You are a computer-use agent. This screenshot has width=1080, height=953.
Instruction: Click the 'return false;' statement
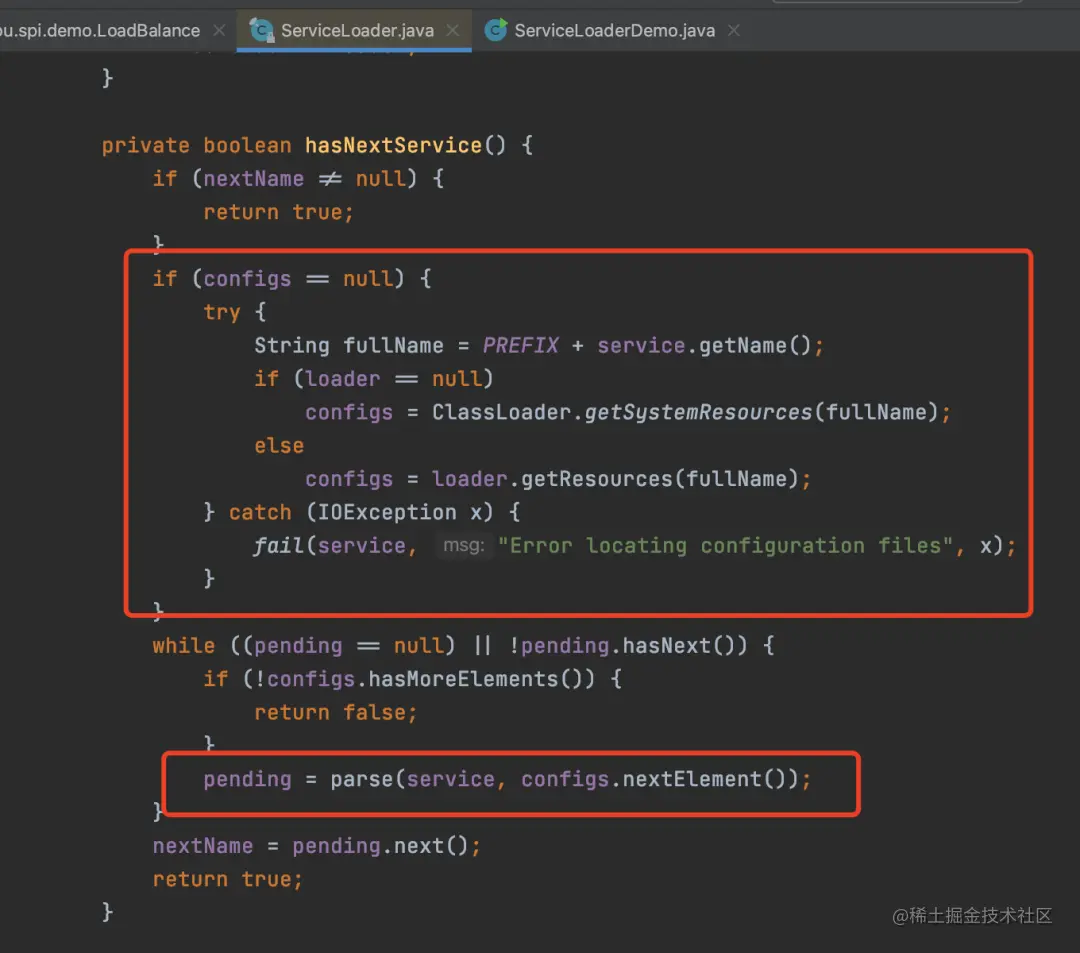(336, 712)
